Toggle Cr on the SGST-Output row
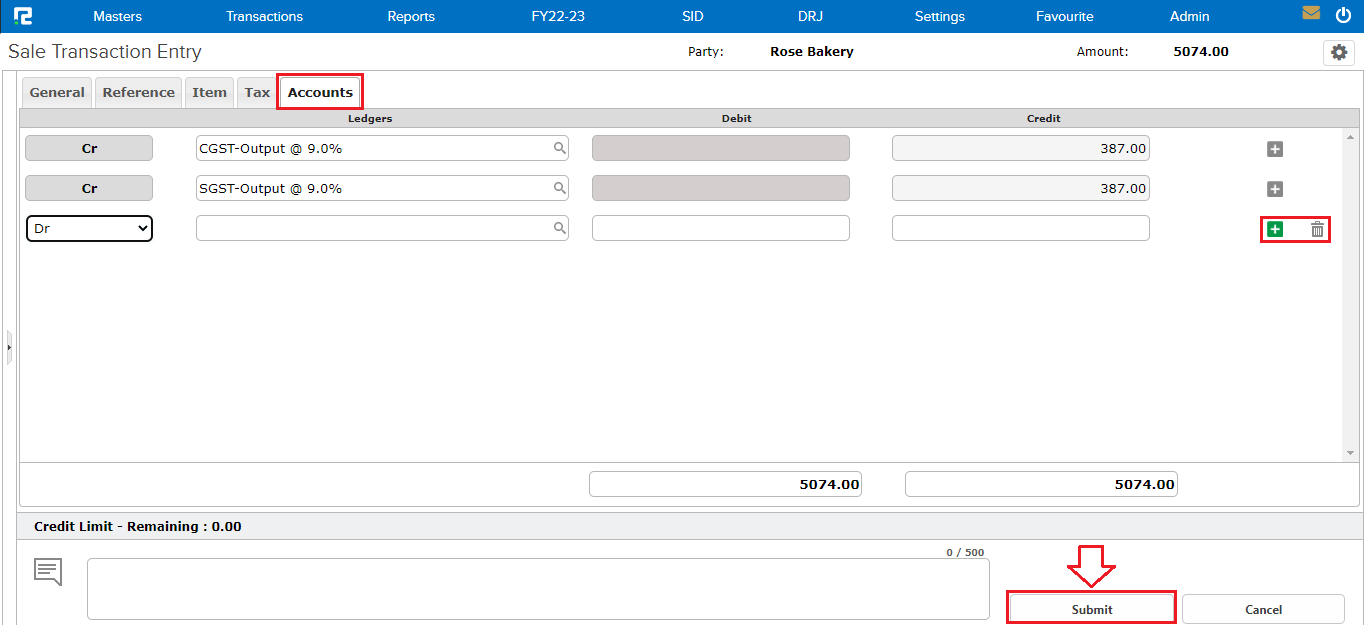The width and height of the screenshot is (1364, 625). coord(88,188)
